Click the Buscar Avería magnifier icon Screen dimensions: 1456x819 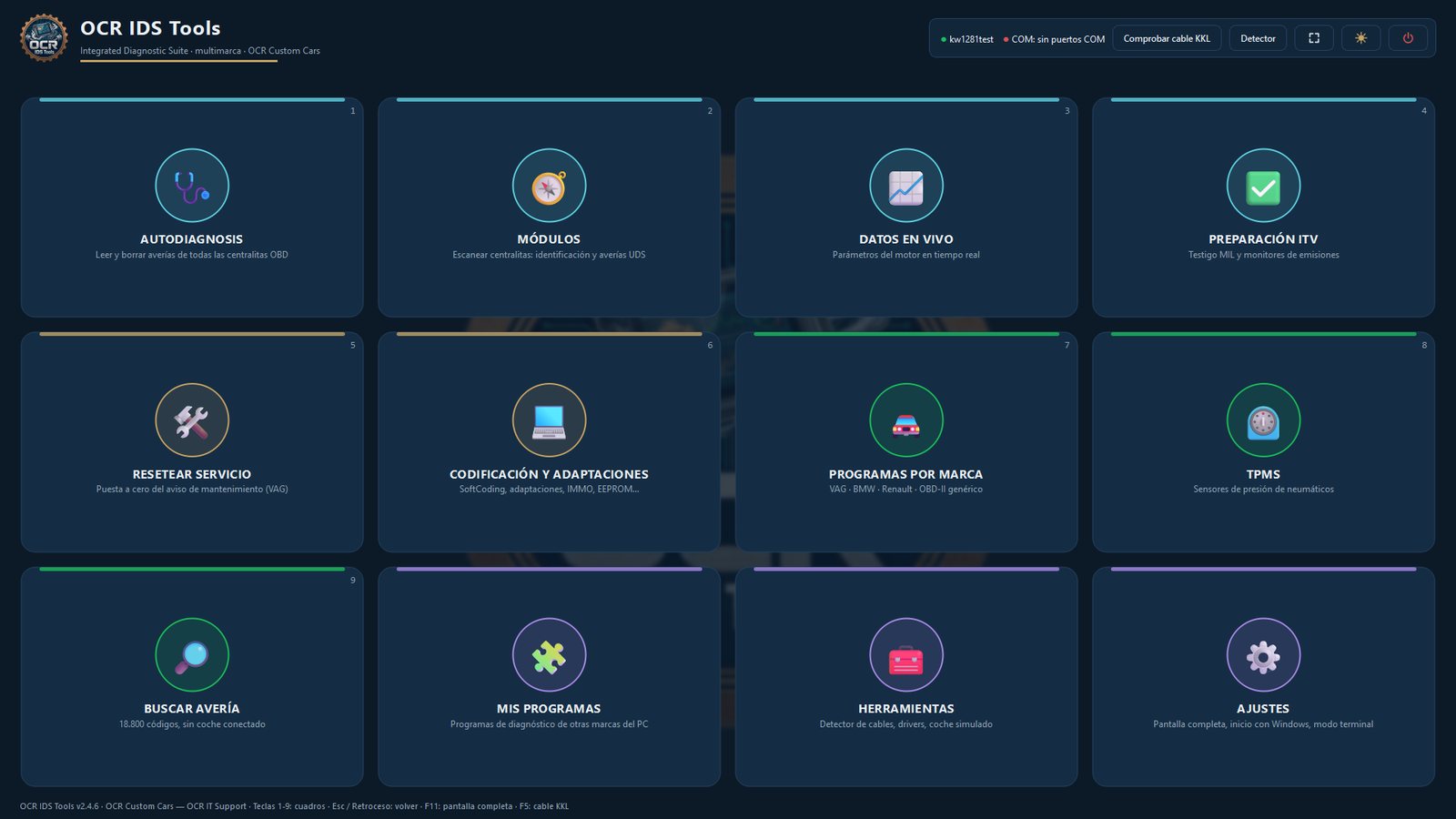[x=192, y=655]
